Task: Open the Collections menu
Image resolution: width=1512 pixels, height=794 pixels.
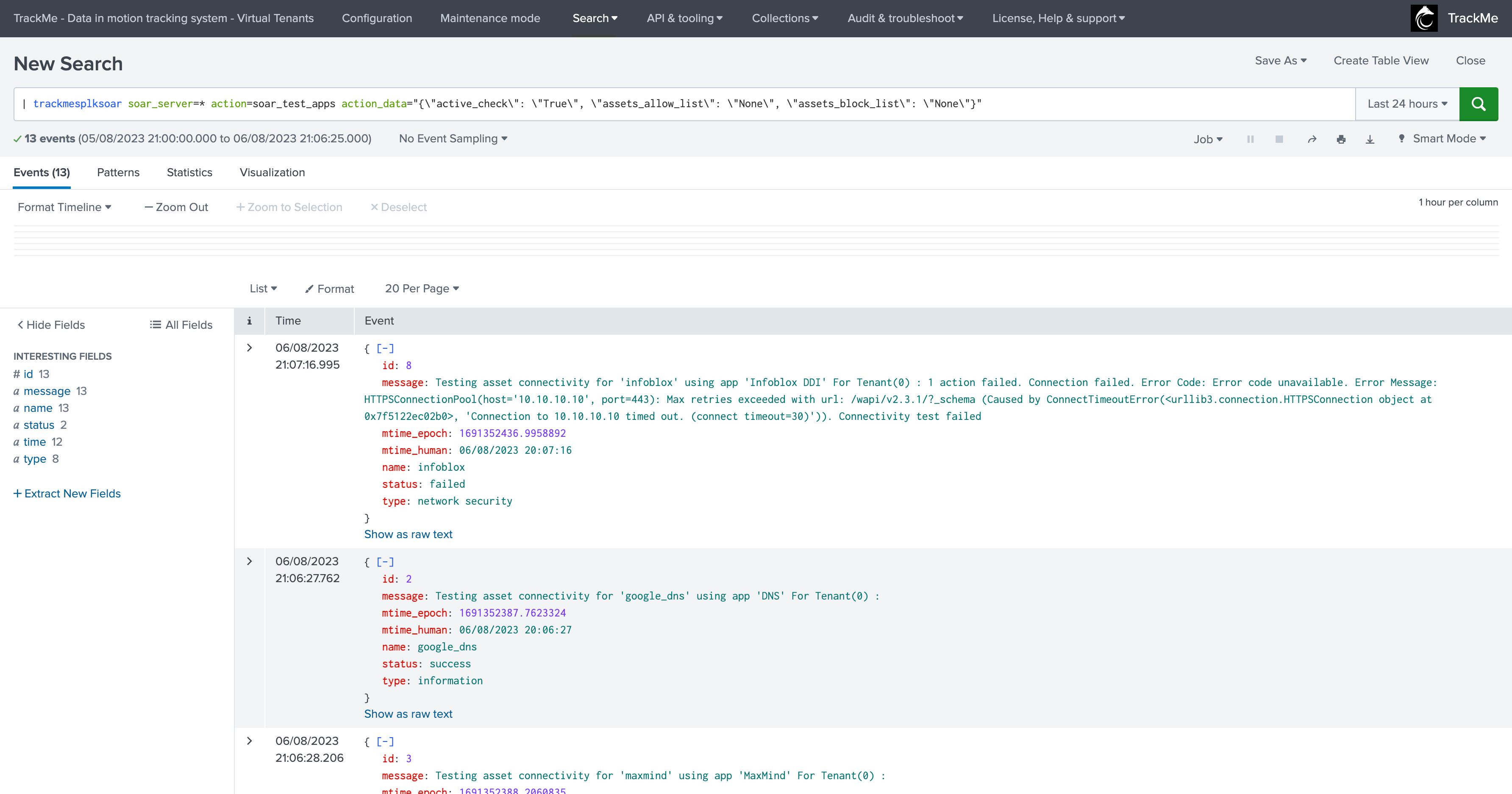Action: coord(784,18)
